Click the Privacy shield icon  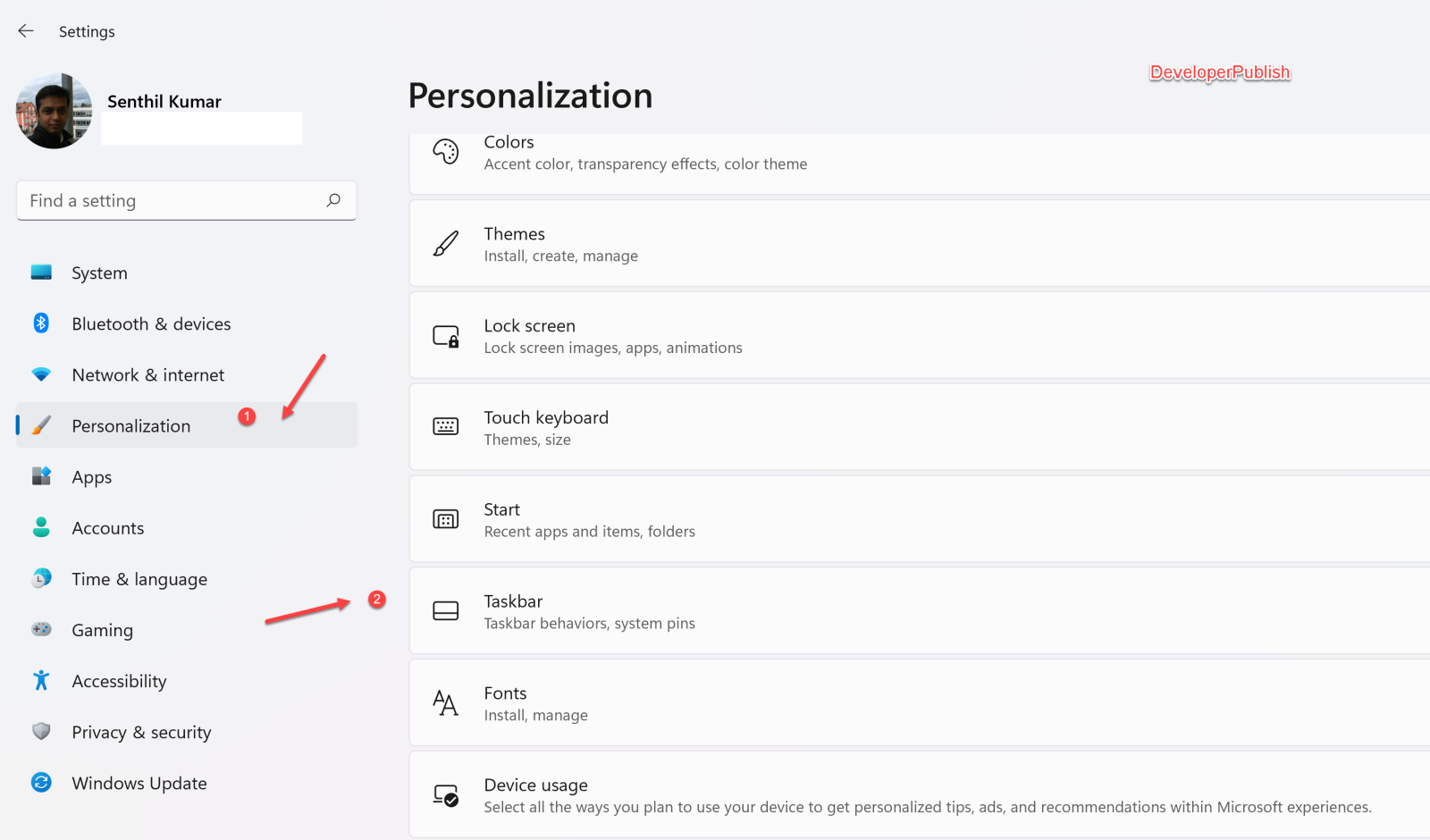[41, 732]
